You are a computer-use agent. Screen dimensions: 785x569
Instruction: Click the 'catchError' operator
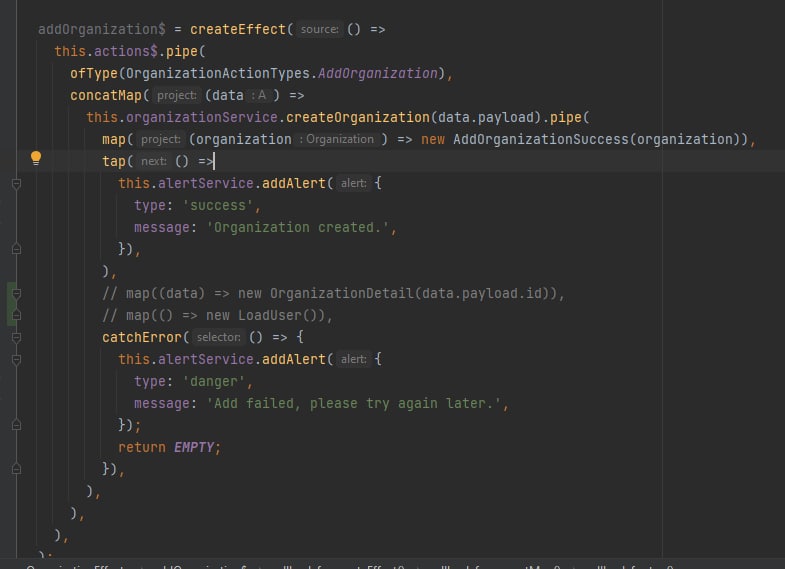pos(142,338)
